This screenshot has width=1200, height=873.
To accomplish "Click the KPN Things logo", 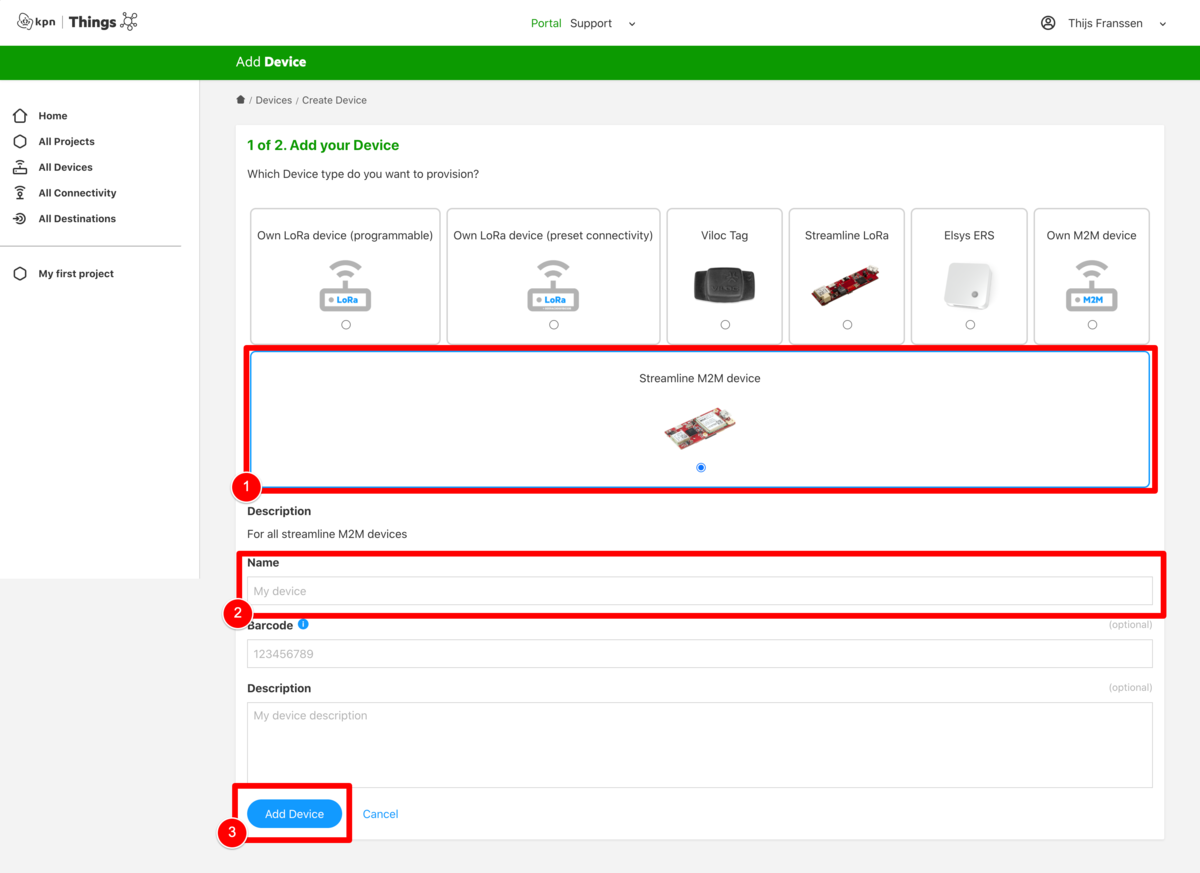I will (78, 22).
